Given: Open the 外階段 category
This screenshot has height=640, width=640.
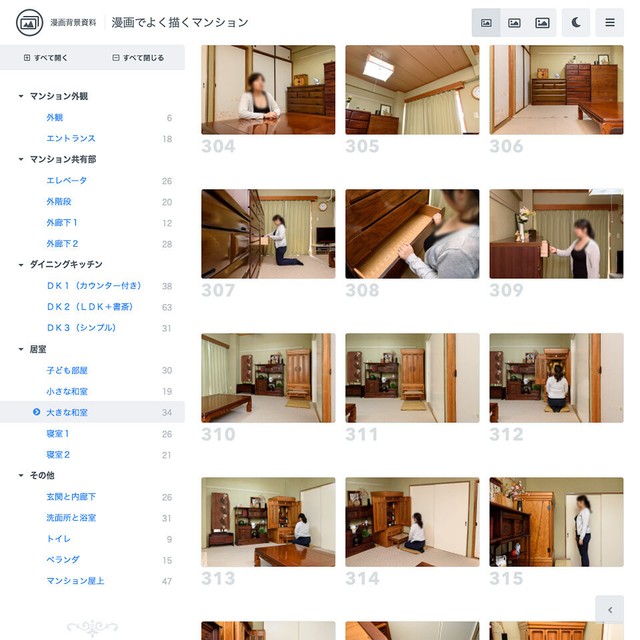Looking at the screenshot, I should click(59, 202).
